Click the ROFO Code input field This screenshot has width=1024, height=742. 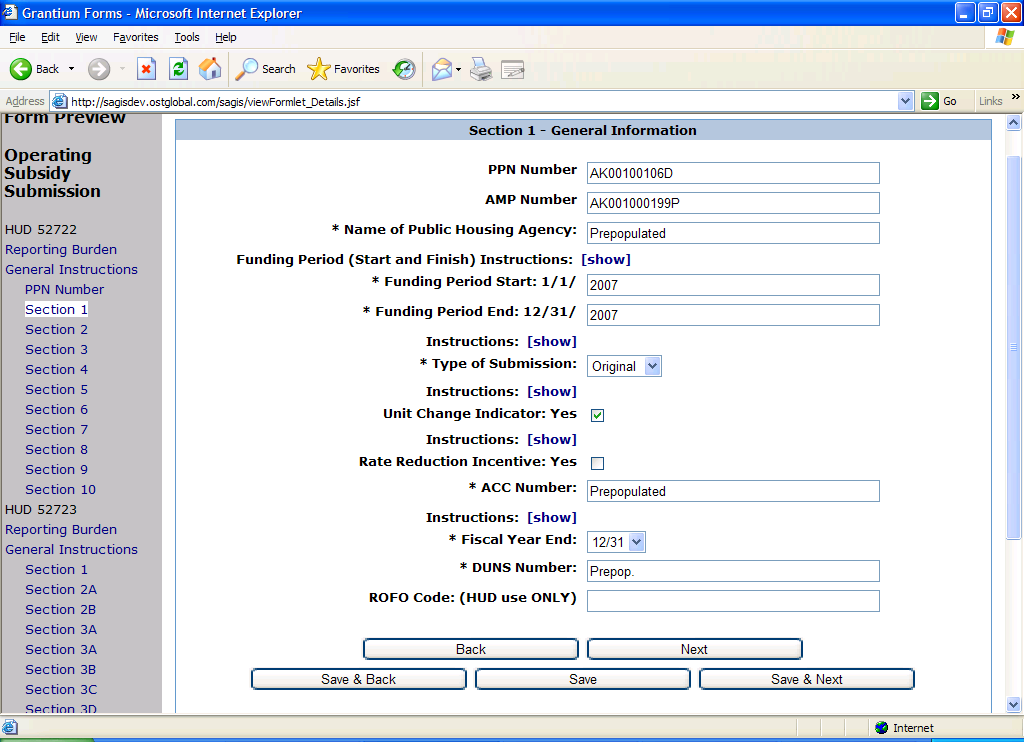(733, 601)
